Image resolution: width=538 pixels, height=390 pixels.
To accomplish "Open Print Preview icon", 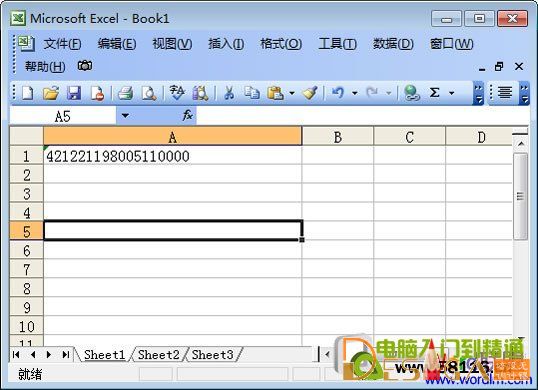I will point(149,93).
